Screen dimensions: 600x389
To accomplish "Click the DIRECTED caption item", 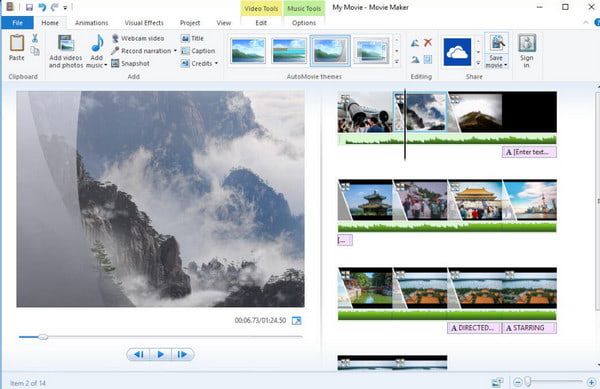I will (474, 328).
